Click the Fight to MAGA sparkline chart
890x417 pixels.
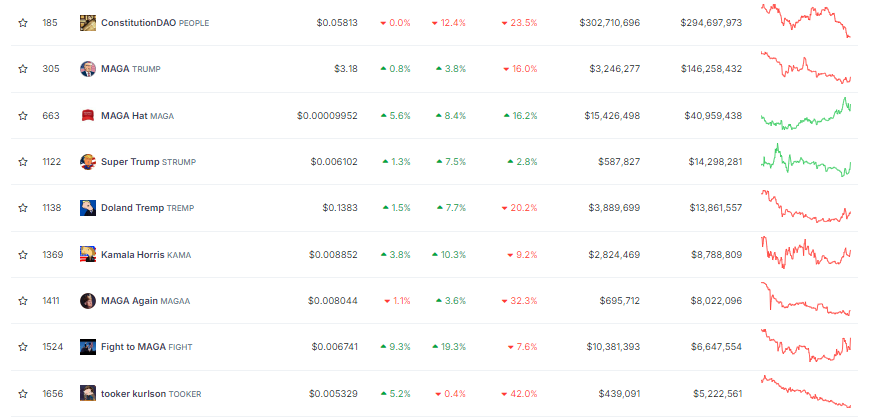[806, 345]
